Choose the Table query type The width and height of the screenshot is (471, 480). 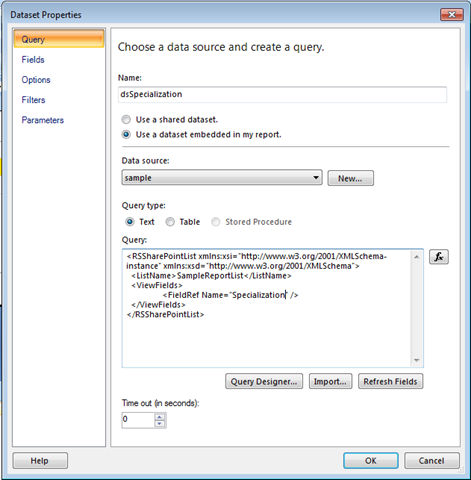[170, 222]
